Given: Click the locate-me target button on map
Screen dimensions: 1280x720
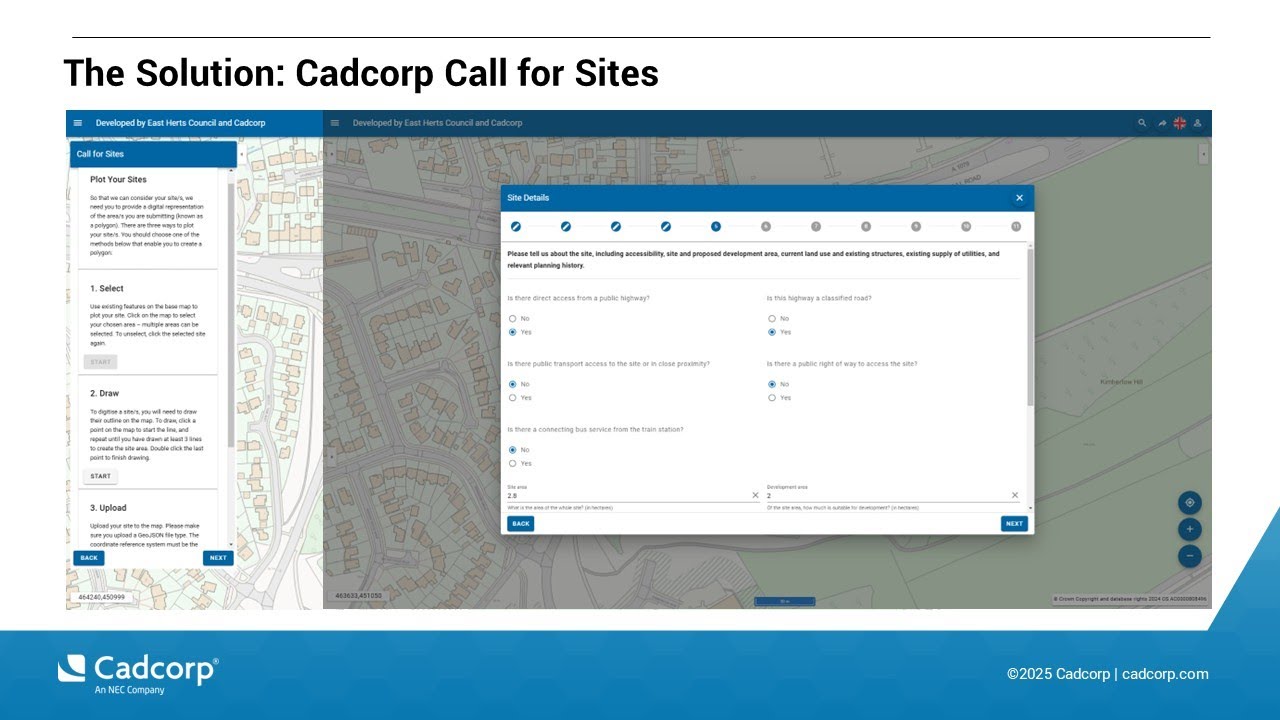Looking at the screenshot, I should [x=1189, y=502].
